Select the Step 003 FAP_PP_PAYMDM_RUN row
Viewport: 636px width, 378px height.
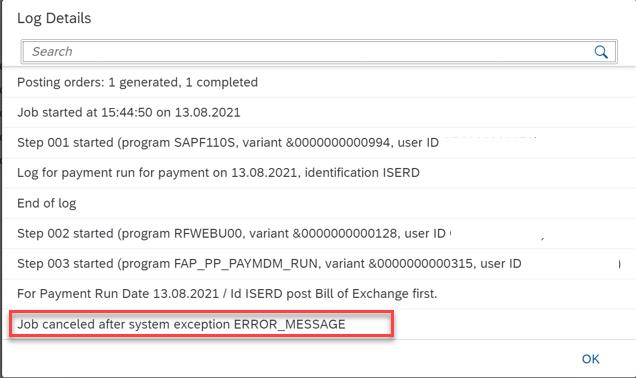coord(320,264)
